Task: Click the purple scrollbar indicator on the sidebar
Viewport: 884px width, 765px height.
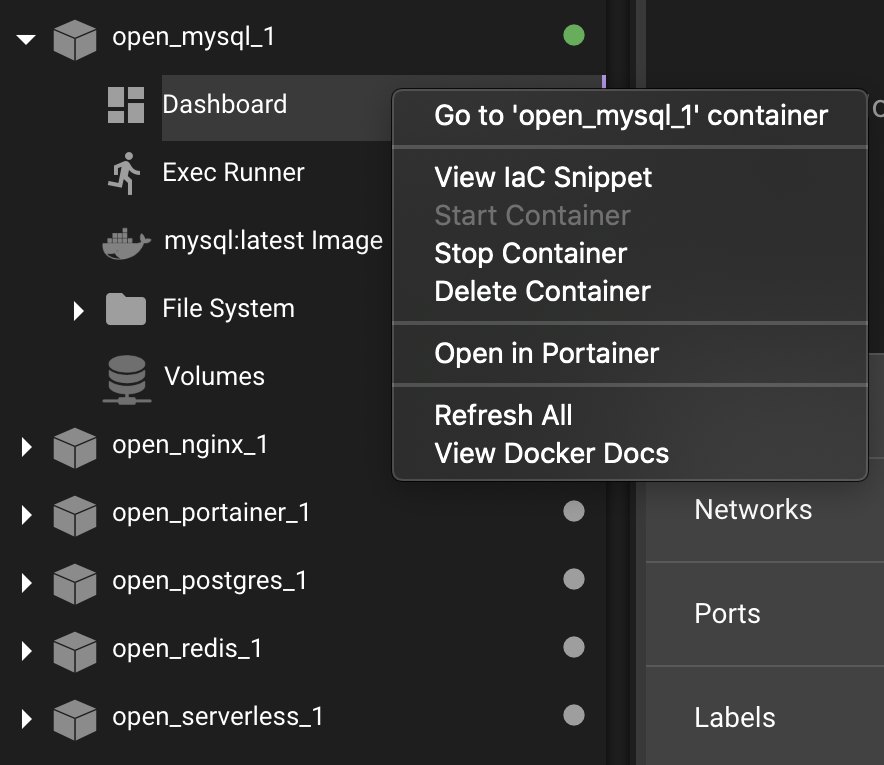Action: [x=604, y=80]
